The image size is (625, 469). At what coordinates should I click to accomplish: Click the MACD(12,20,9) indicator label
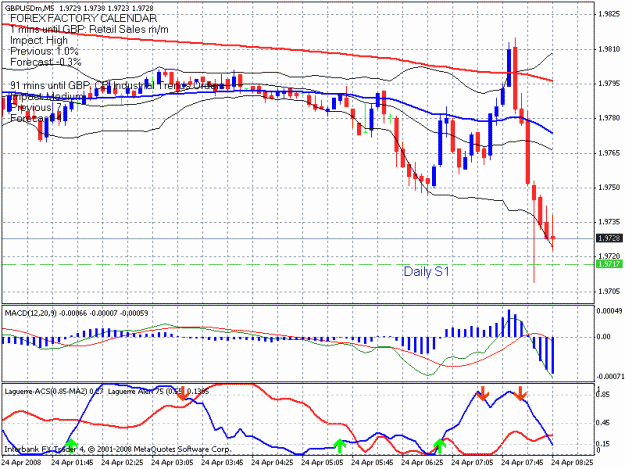point(76,313)
